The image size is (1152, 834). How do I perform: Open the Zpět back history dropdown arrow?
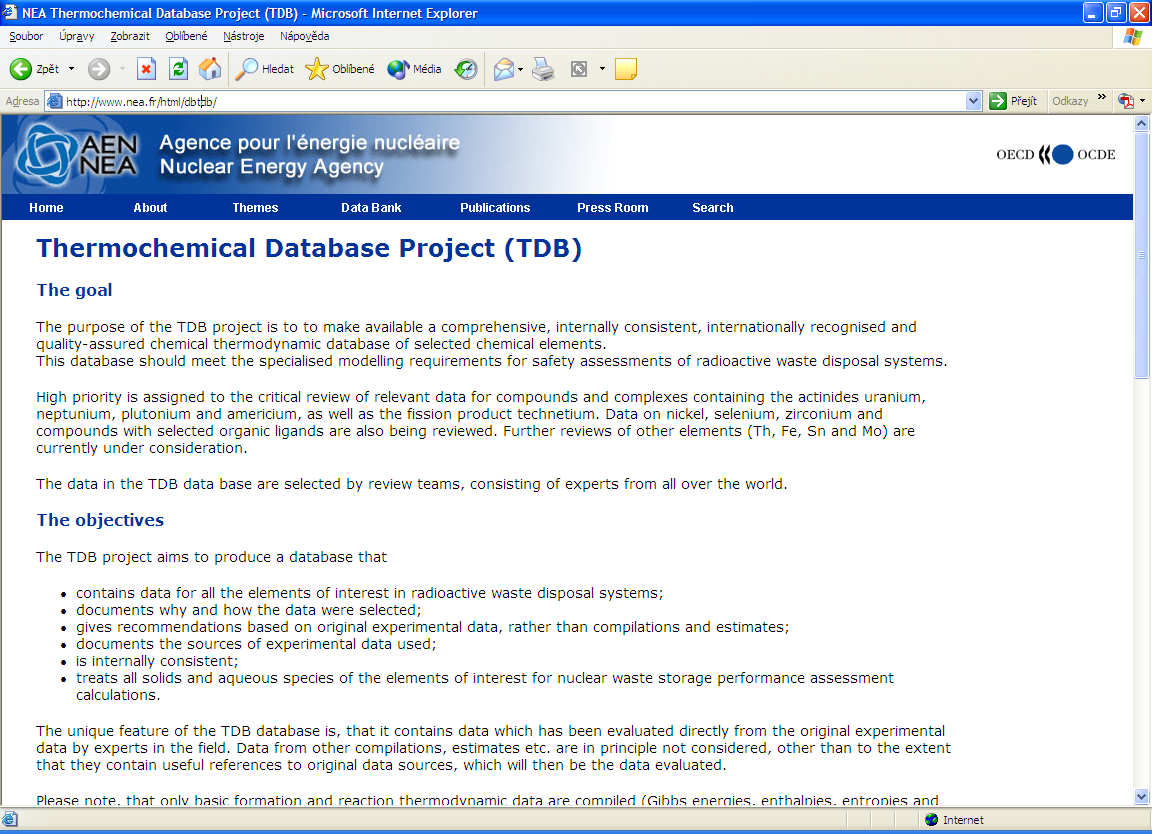tap(71, 69)
